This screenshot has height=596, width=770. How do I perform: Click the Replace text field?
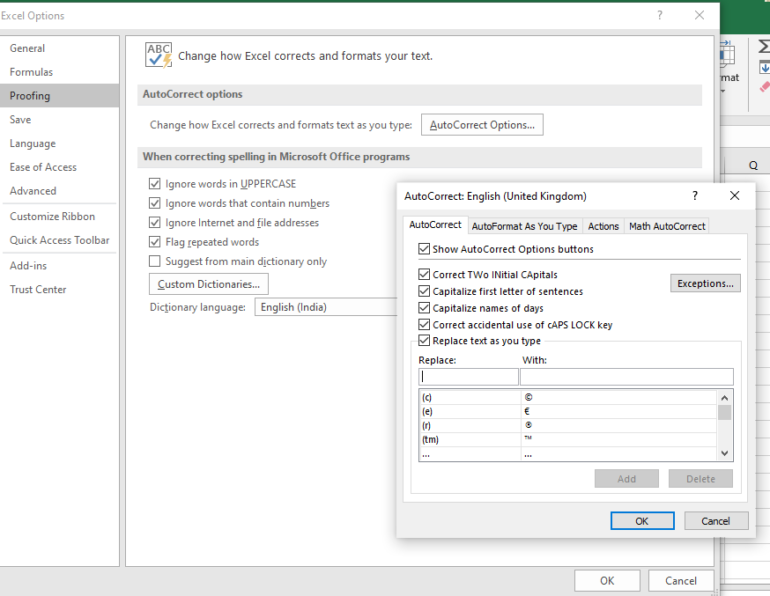tap(468, 377)
